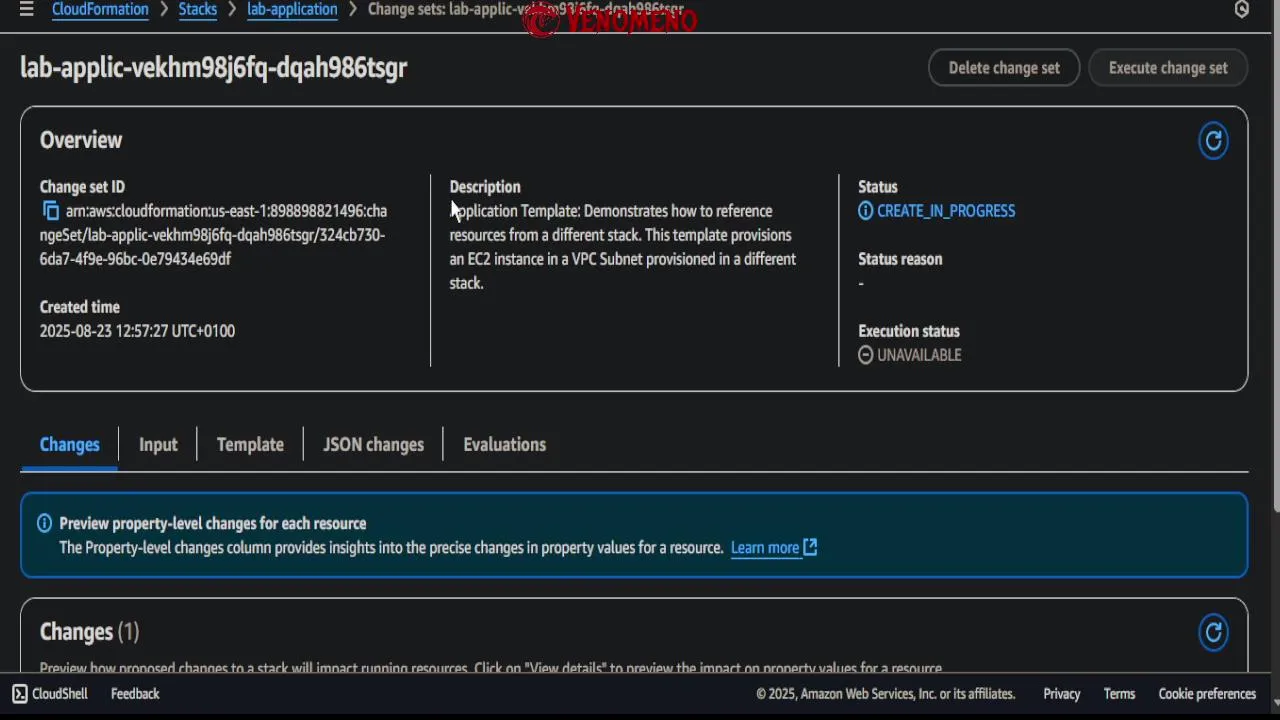This screenshot has height=720, width=1280.
Task: Click the Description paragraph text
Action: coord(623,247)
